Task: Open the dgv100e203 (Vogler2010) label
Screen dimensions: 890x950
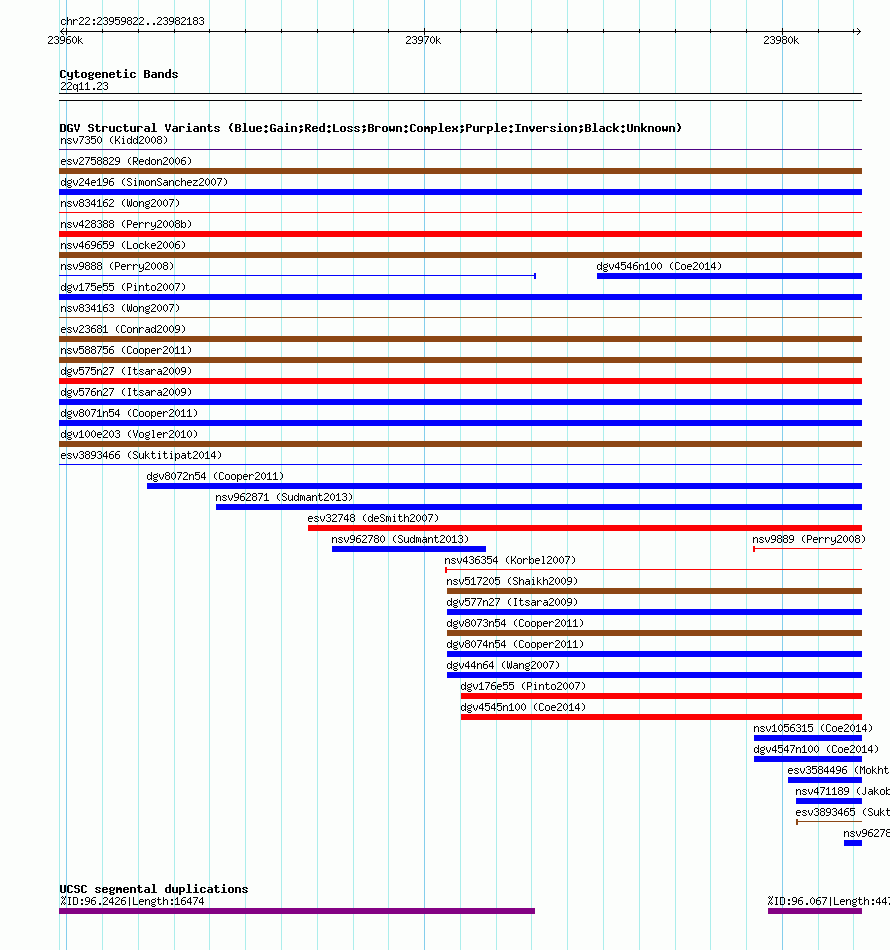Action: pos(129,434)
